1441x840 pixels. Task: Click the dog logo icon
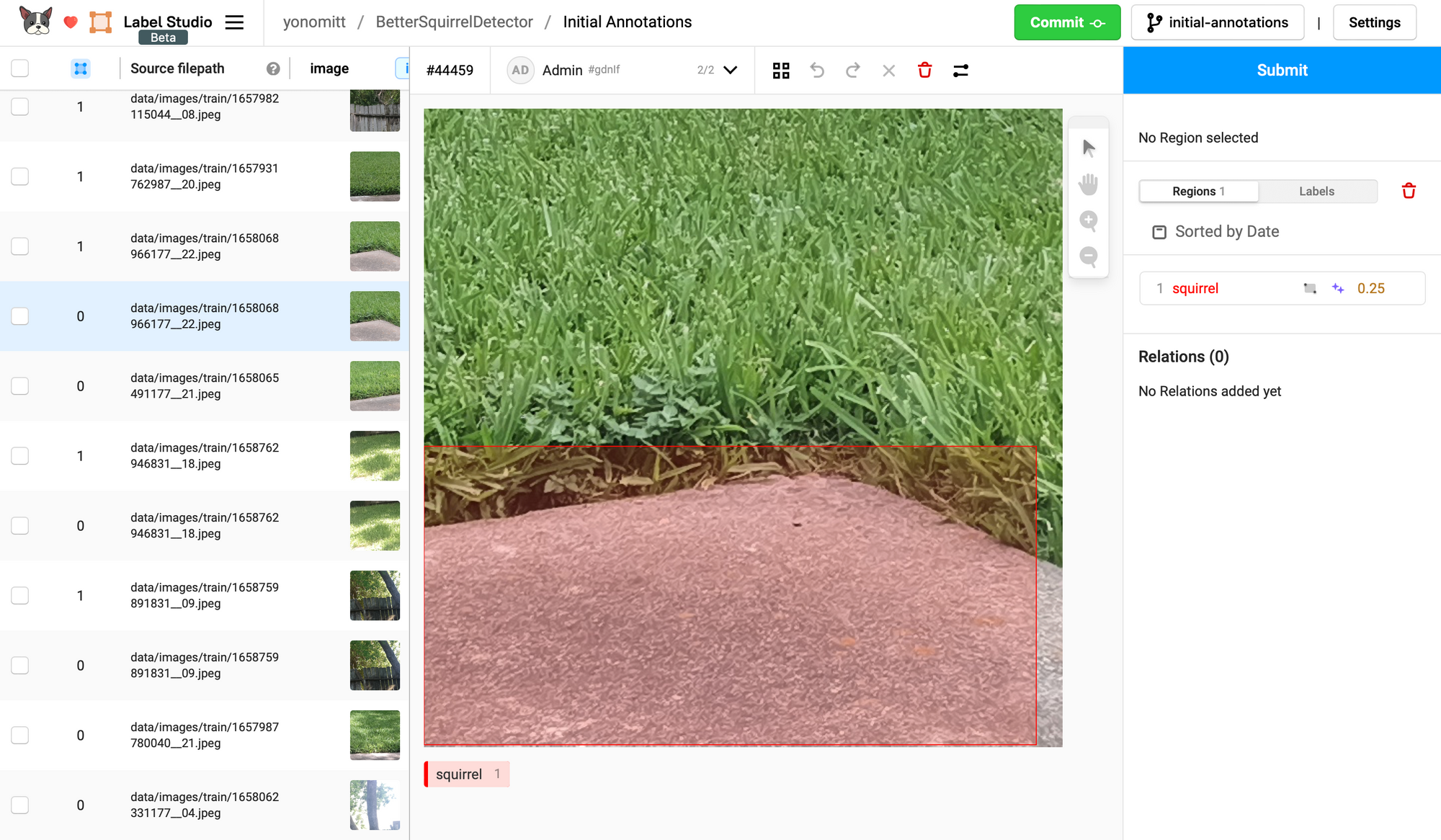(x=36, y=21)
